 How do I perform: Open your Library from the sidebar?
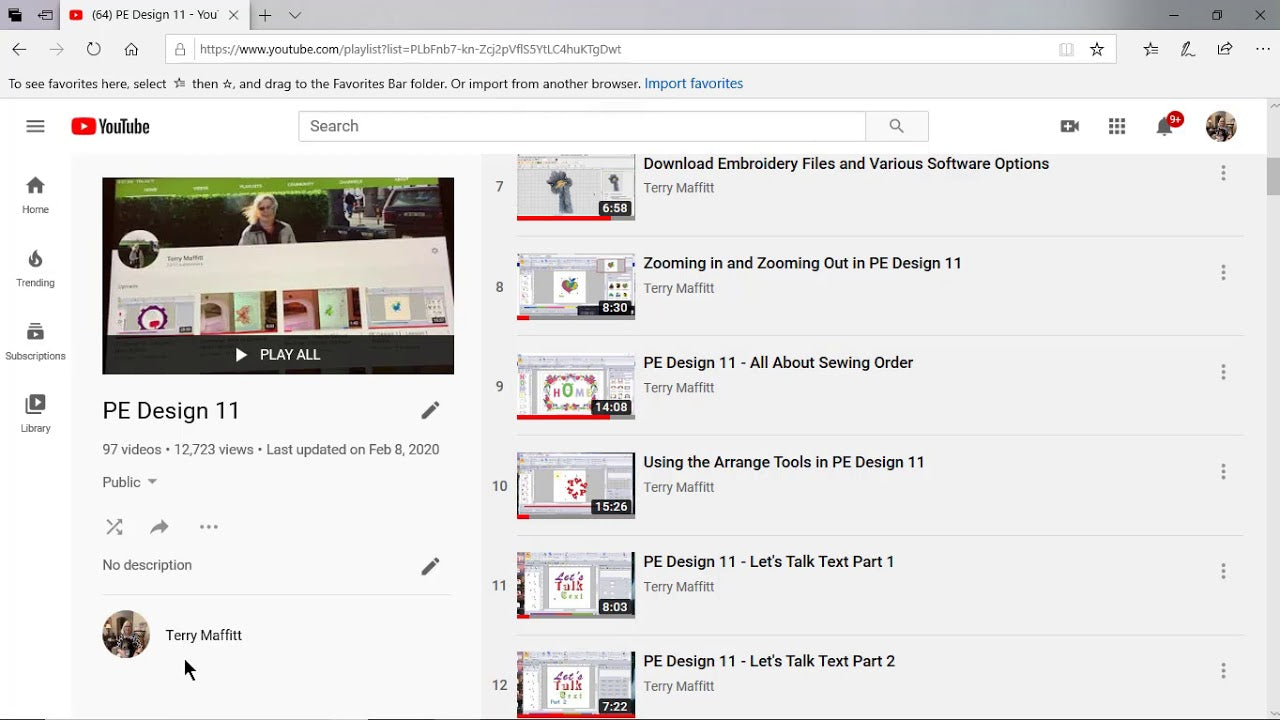pyautogui.click(x=35, y=412)
